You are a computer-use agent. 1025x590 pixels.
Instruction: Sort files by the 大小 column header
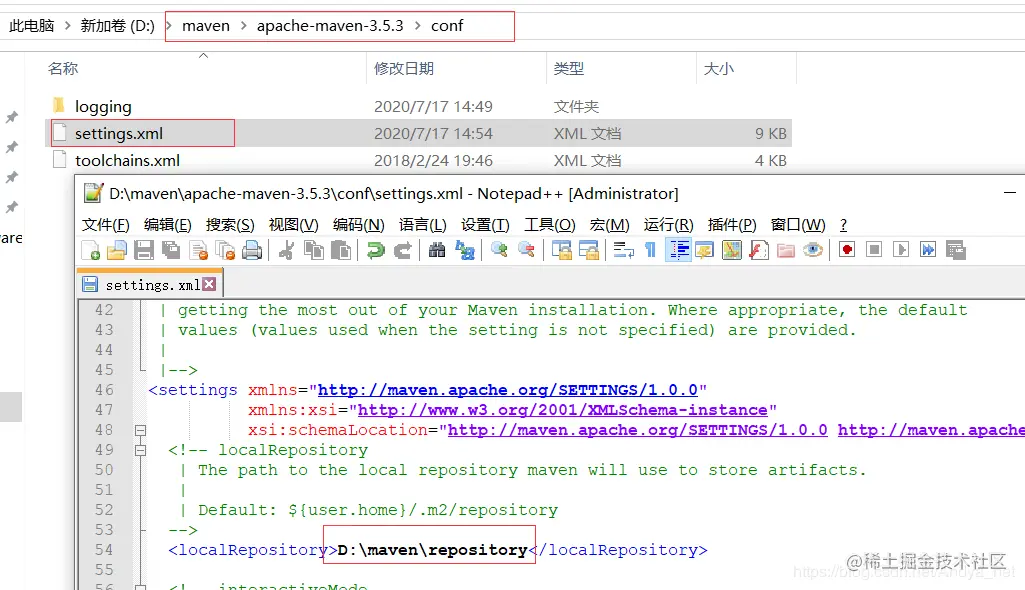(718, 69)
